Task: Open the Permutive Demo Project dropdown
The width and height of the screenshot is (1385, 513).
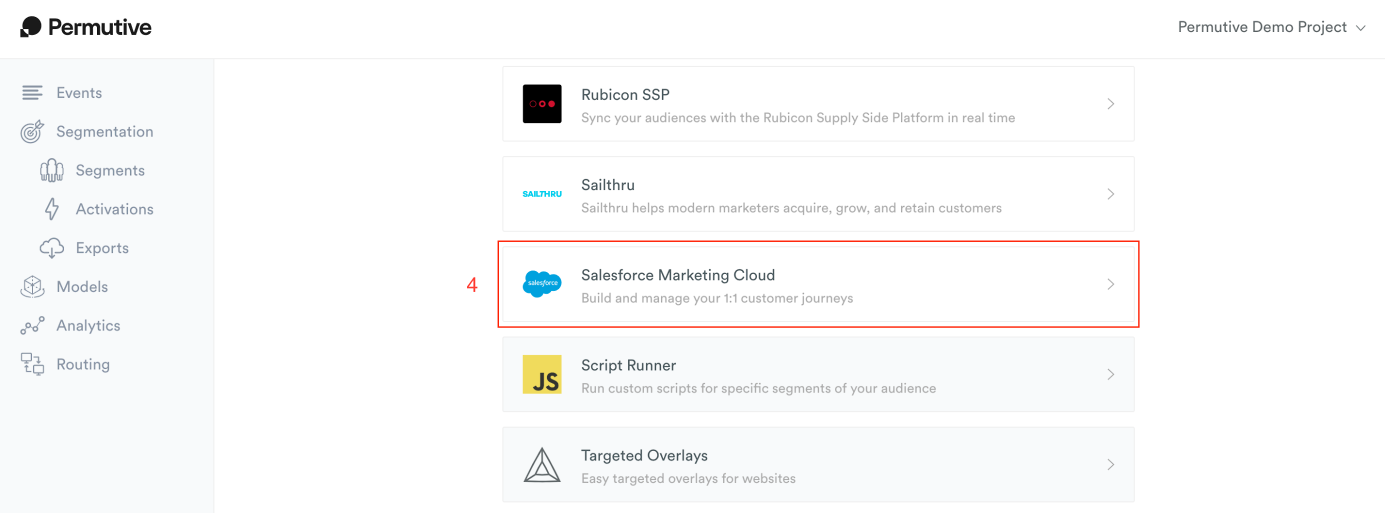Action: (1271, 27)
